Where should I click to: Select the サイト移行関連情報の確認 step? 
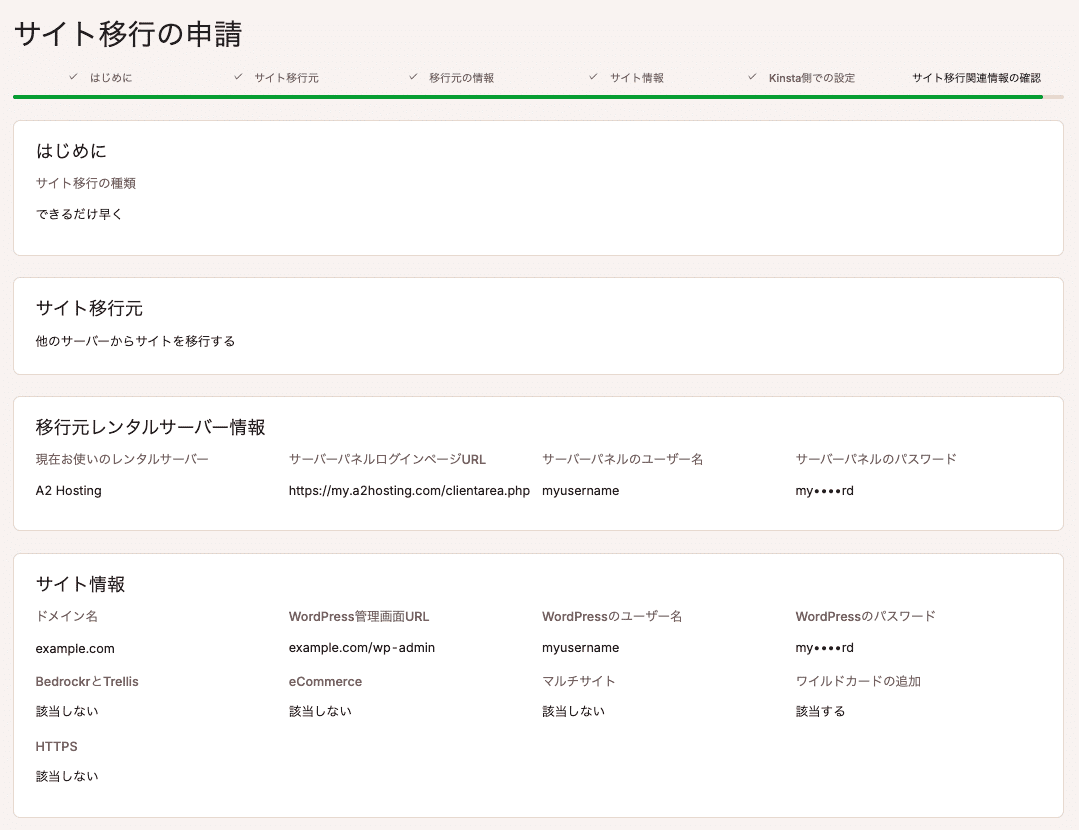[x=975, y=76]
